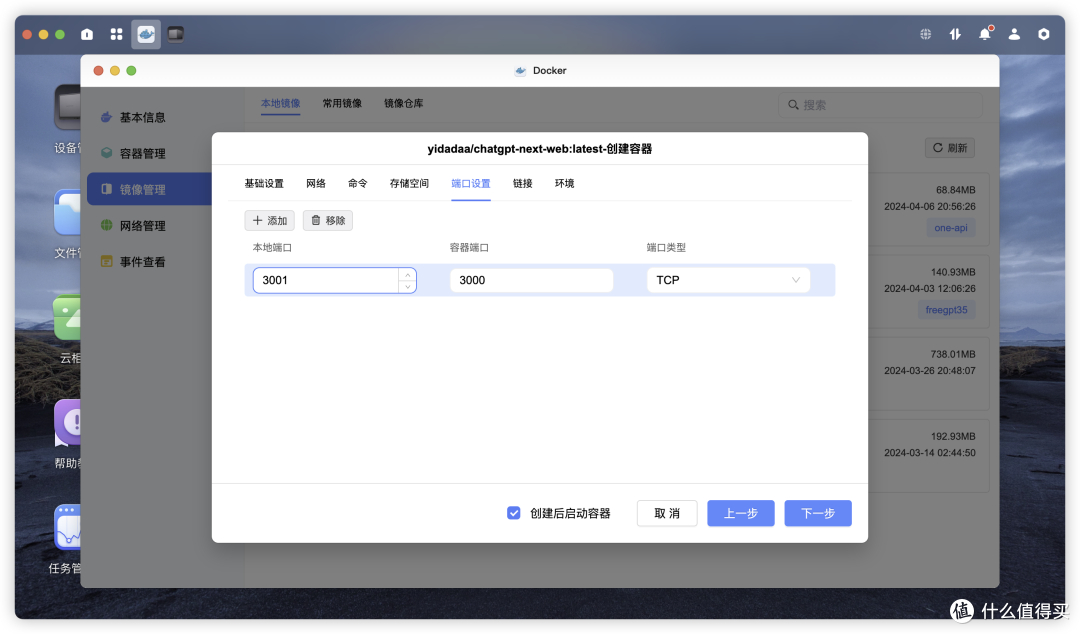Click the 上一步 previous step button
The width and height of the screenshot is (1080, 634).
[741, 513]
